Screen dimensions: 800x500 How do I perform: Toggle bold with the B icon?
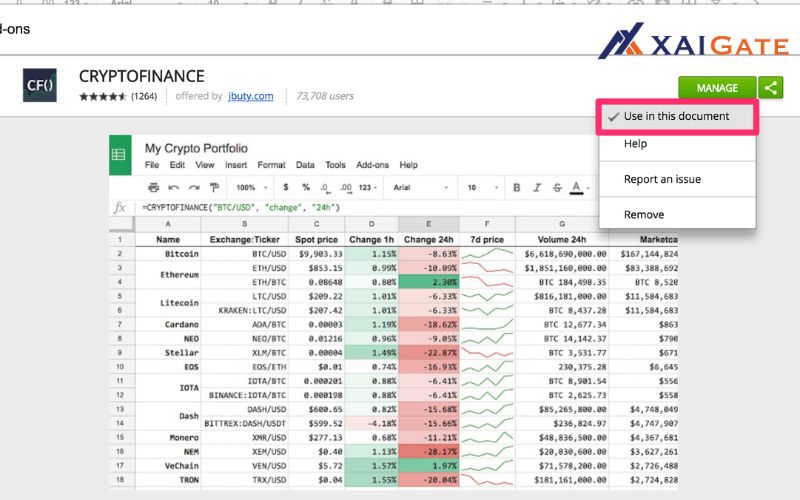click(x=516, y=188)
